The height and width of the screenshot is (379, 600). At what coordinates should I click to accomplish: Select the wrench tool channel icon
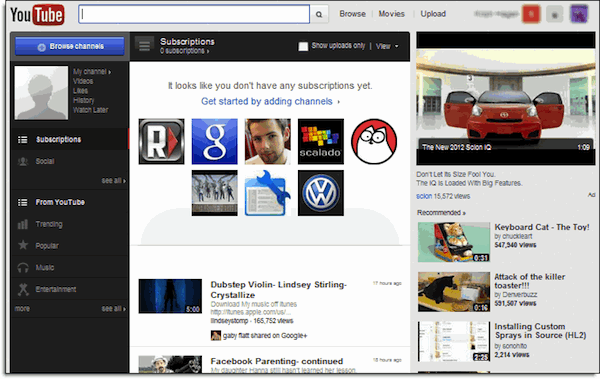[268, 193]
